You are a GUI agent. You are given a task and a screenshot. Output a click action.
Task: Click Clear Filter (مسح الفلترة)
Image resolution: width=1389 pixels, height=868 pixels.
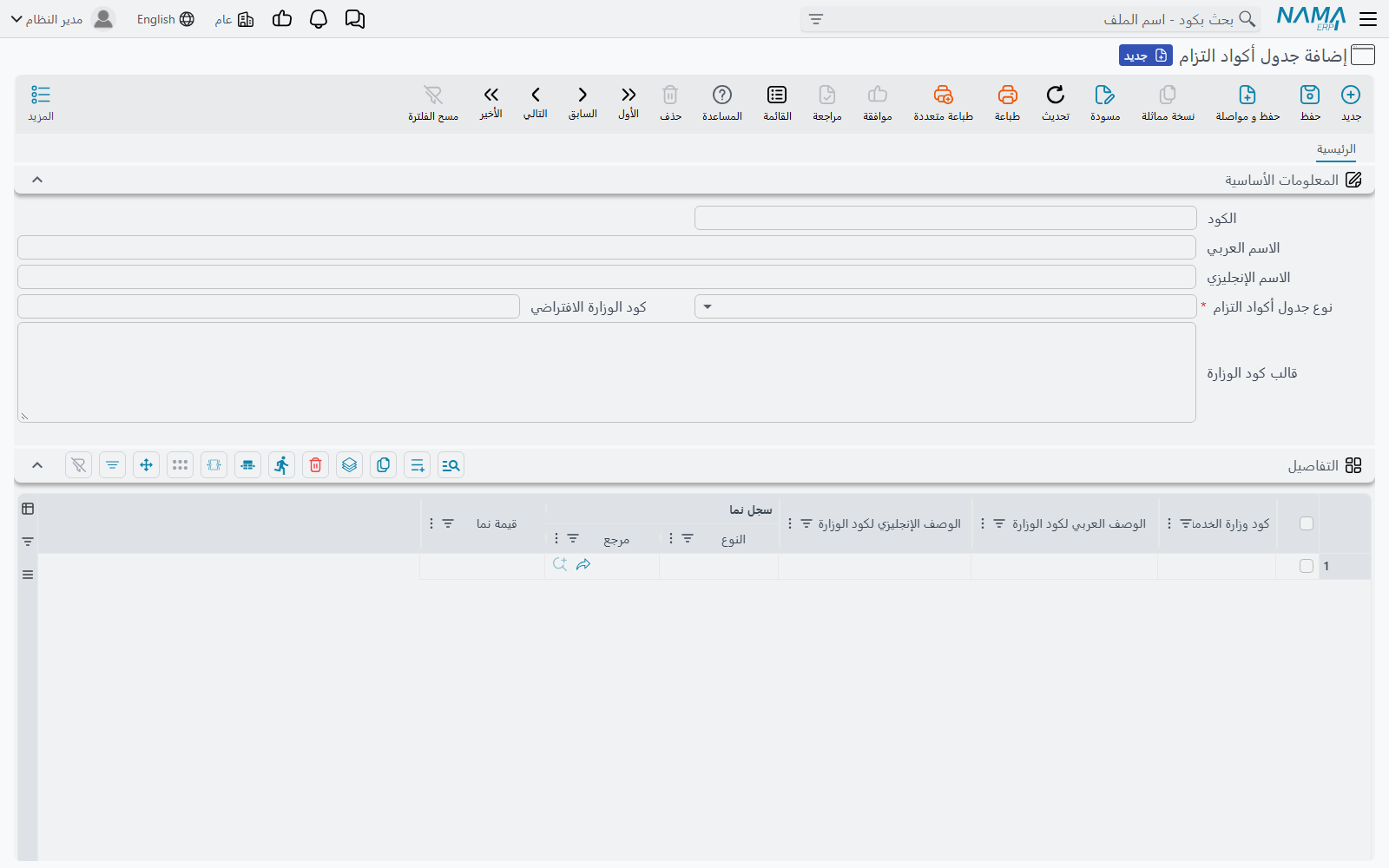coord(433,102)
